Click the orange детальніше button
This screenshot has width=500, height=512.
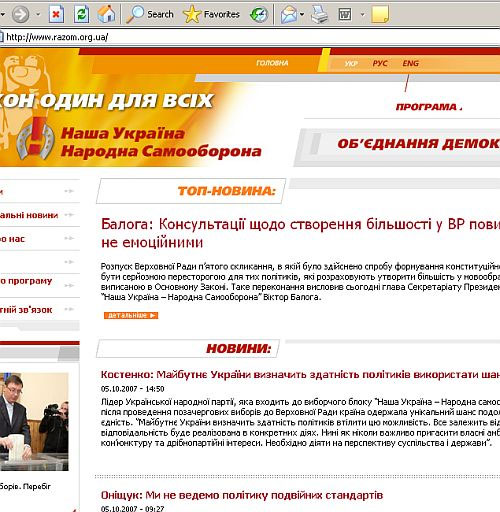[131, 315]
